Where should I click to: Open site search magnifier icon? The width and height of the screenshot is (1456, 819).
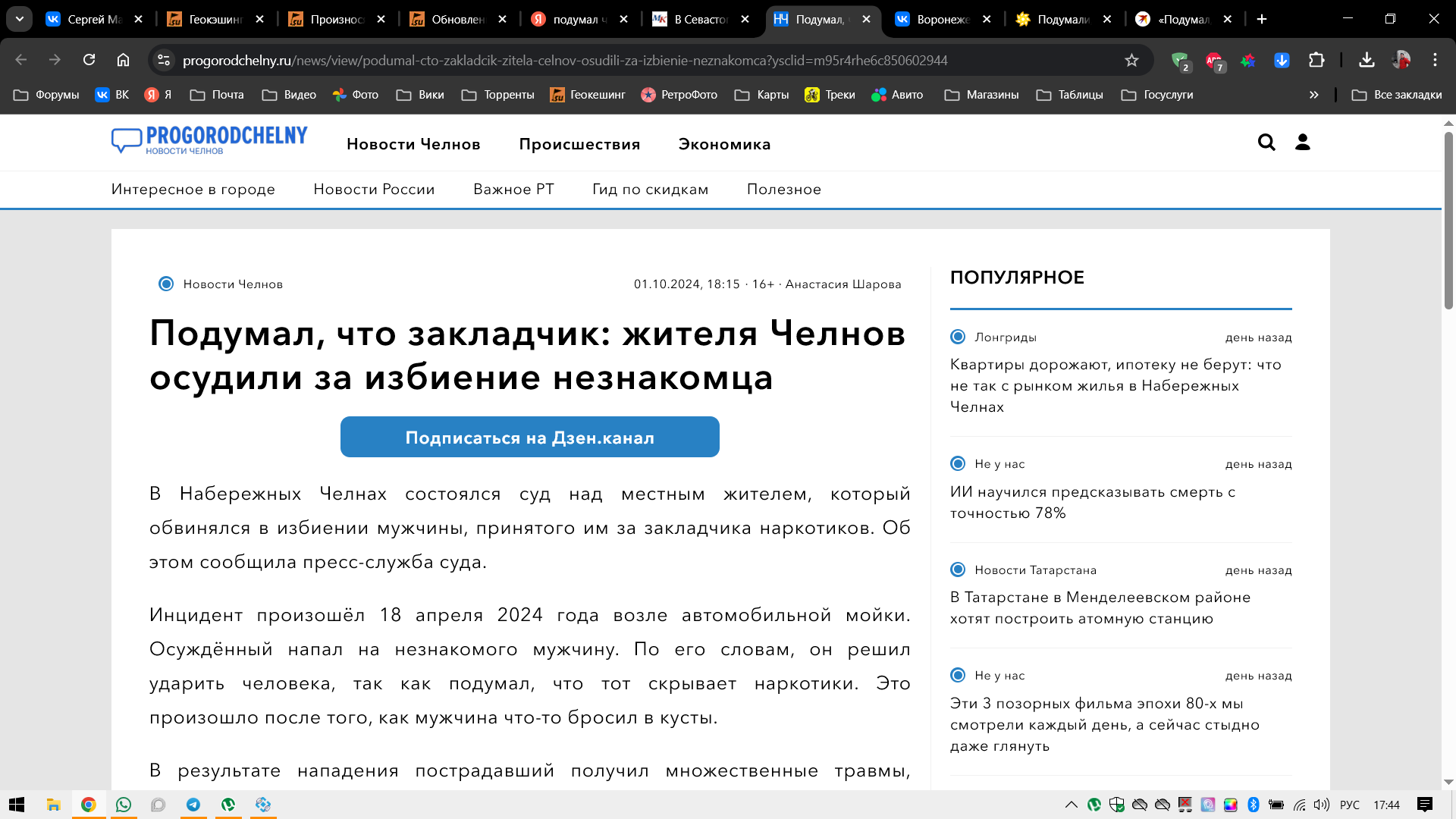tap(1266, 143)
